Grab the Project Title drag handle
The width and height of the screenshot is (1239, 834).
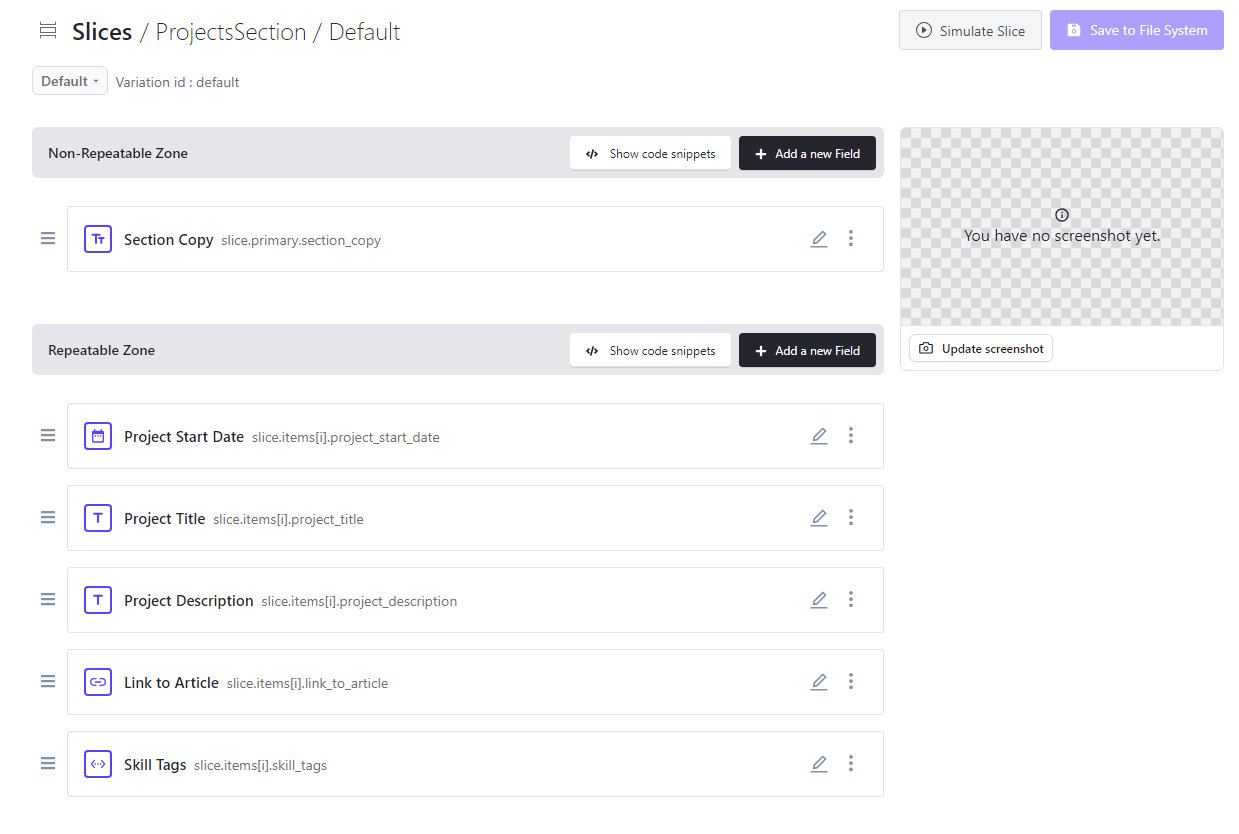point(48,518)
